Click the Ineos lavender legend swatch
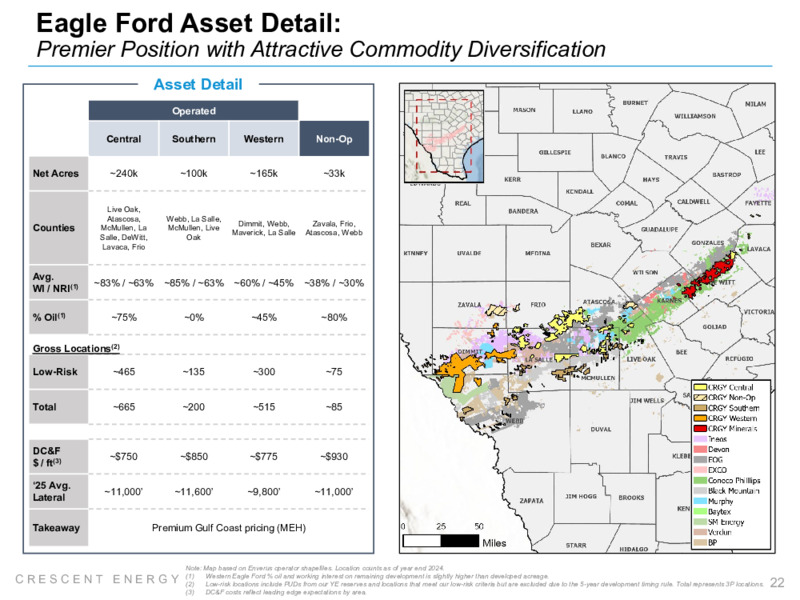Screen dimensions: 800x600 (700, 439)
